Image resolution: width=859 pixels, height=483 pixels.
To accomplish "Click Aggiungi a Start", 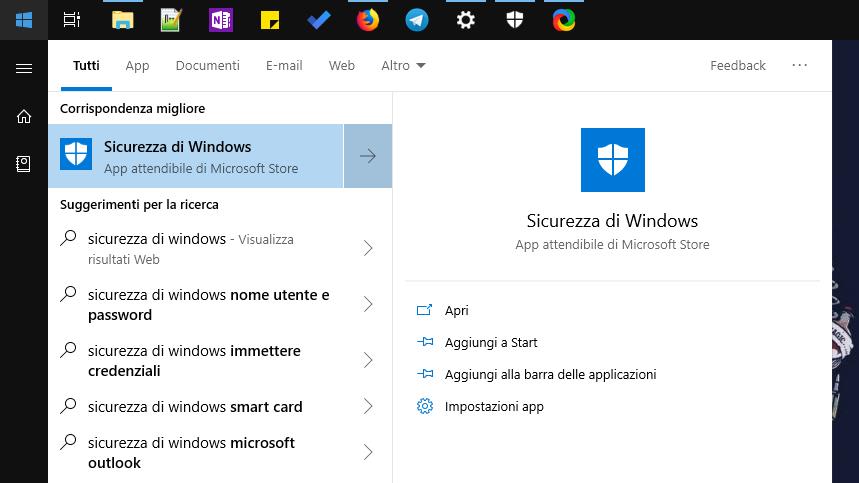I will [x=491, y=343].
